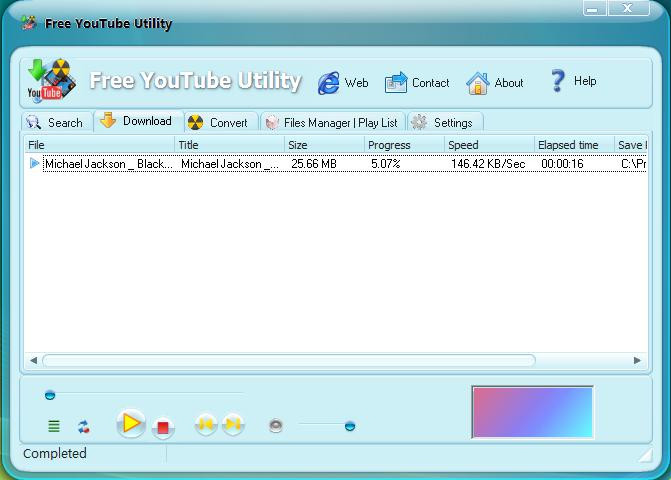Screen dimensions: 671x480
Task: Click the 25.66 MB size cell
Action: click(314, 164)
